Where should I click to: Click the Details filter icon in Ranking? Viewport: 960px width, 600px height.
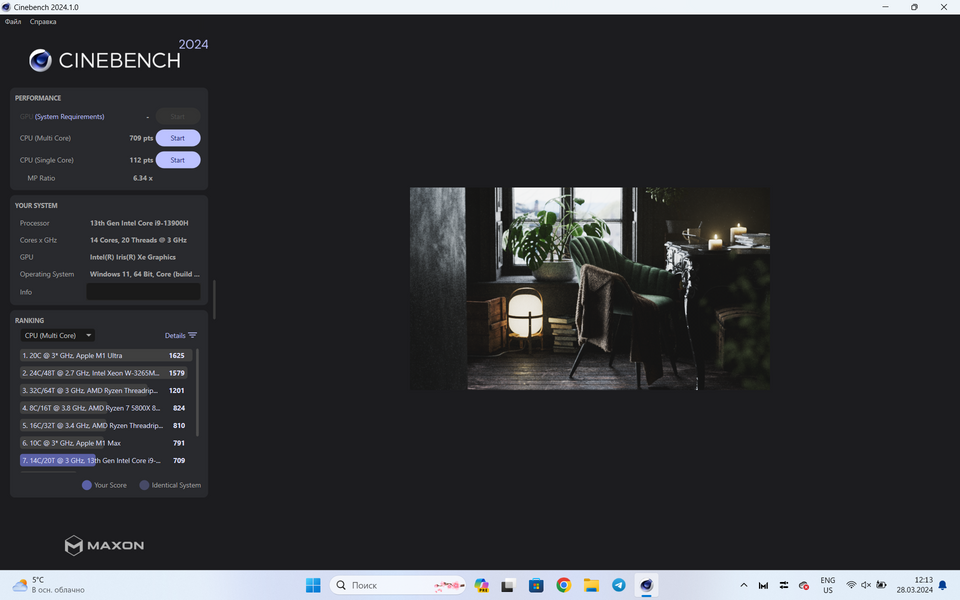[192, 336]
